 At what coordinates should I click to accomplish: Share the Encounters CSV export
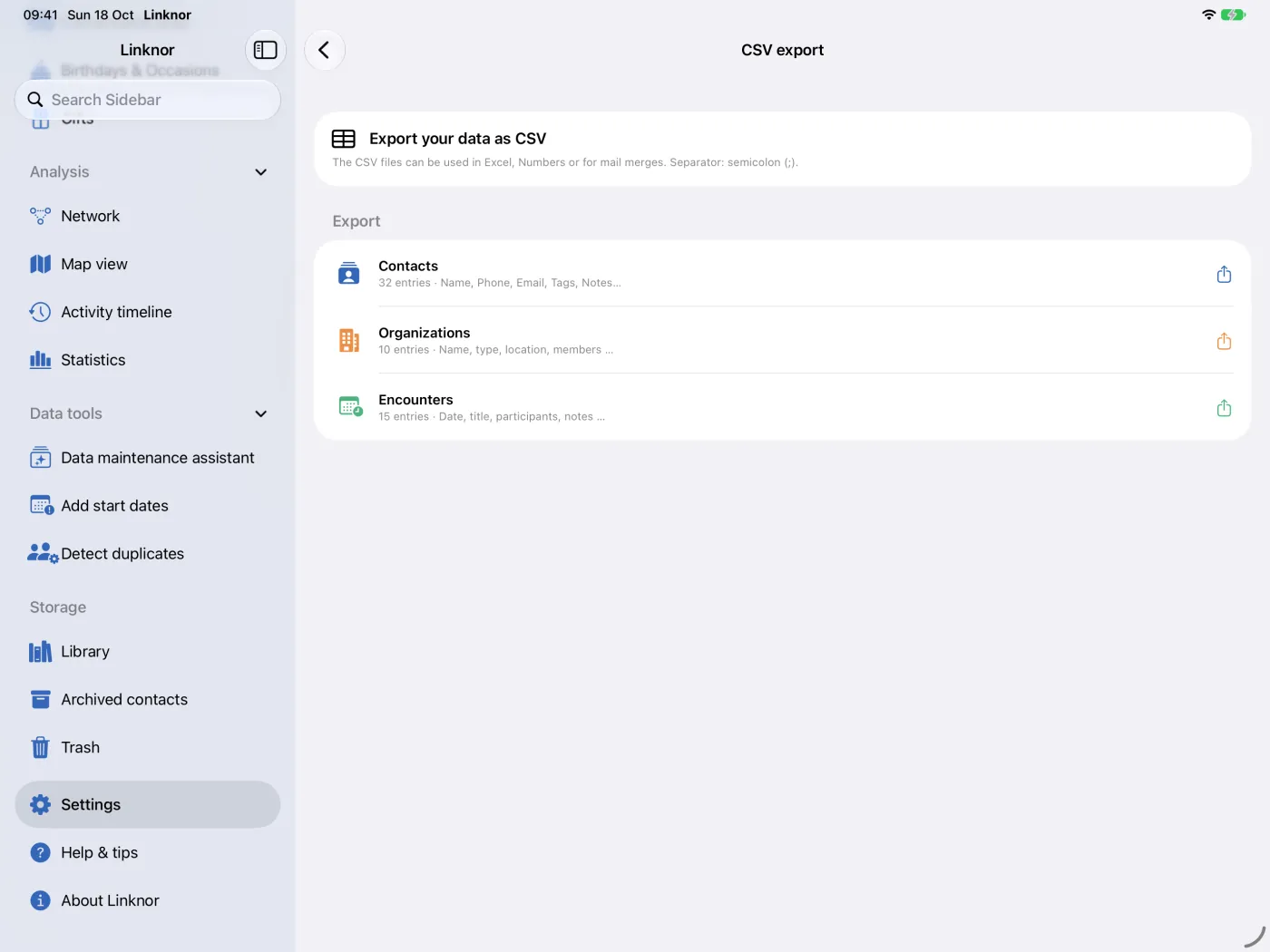pos(1224,408)
